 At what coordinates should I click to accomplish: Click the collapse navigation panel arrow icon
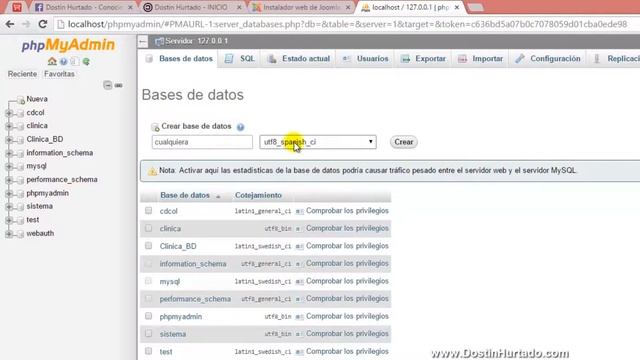142,41
